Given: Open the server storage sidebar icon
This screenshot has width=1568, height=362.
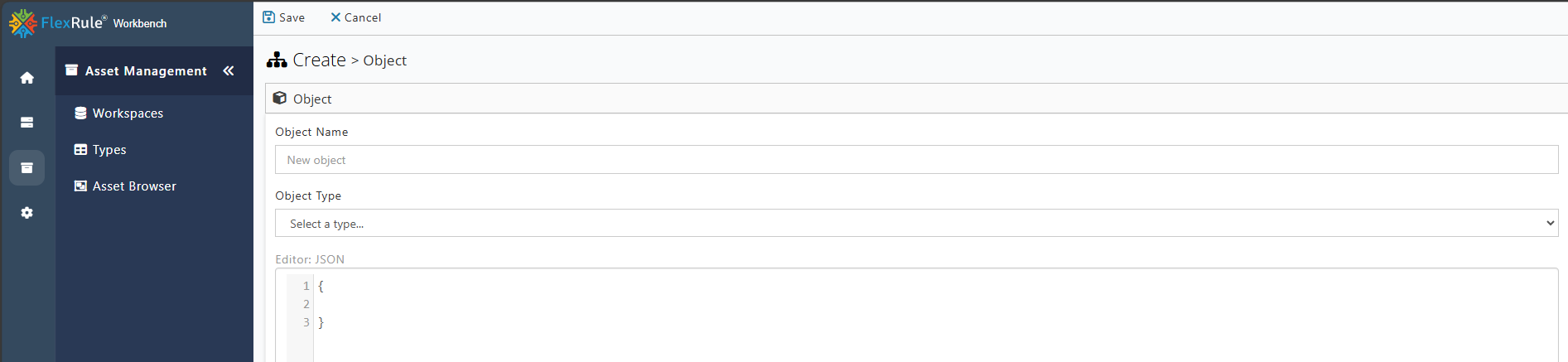Looking at the screenshot, I should [x=27, y=123].
